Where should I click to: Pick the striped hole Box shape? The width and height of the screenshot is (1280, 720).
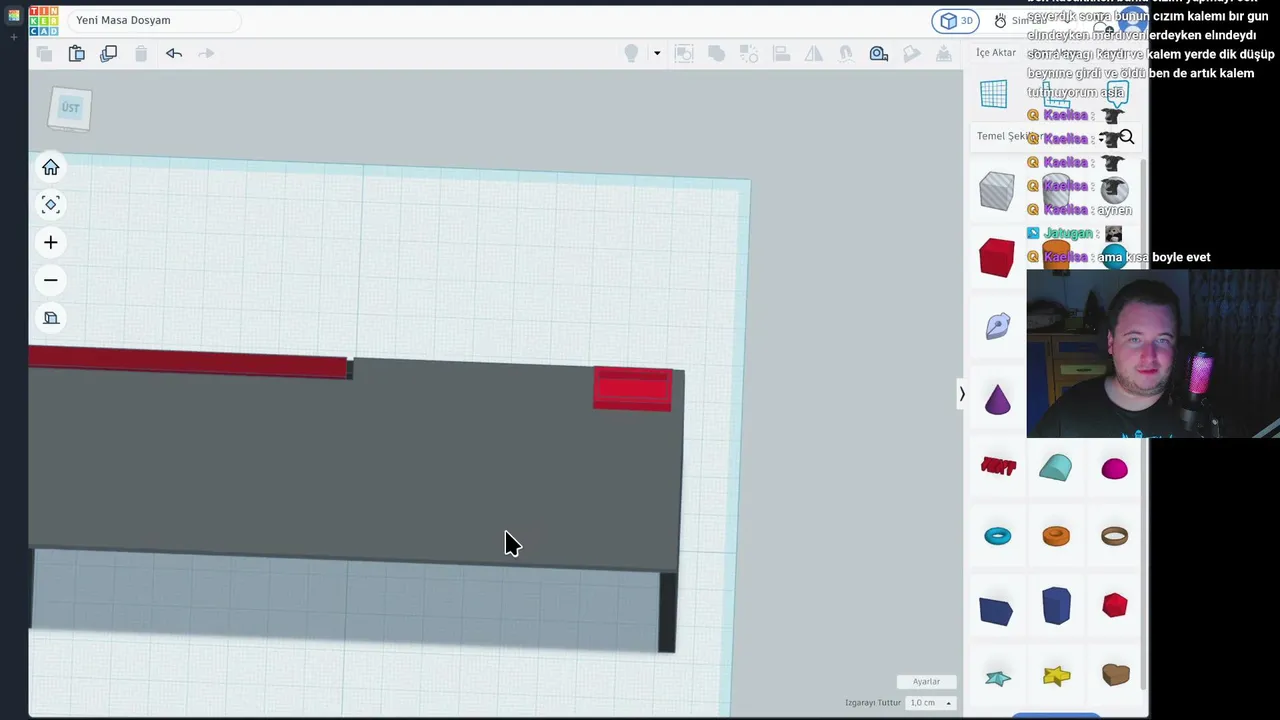(x=997, y=191)
